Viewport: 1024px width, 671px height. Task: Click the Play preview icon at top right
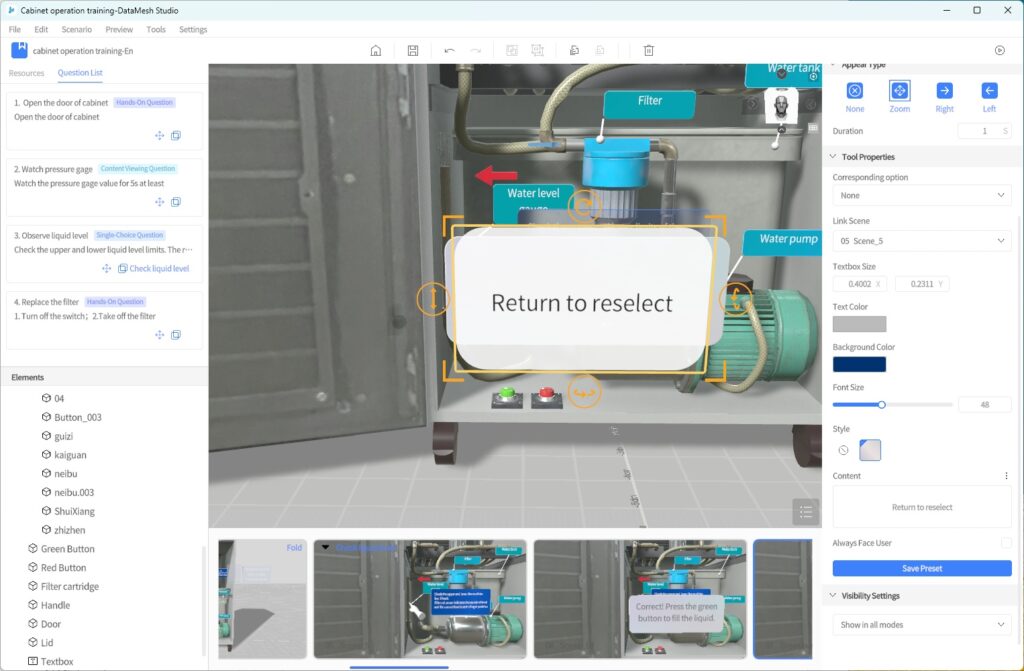pyautogui.click(x=999, y=50)
